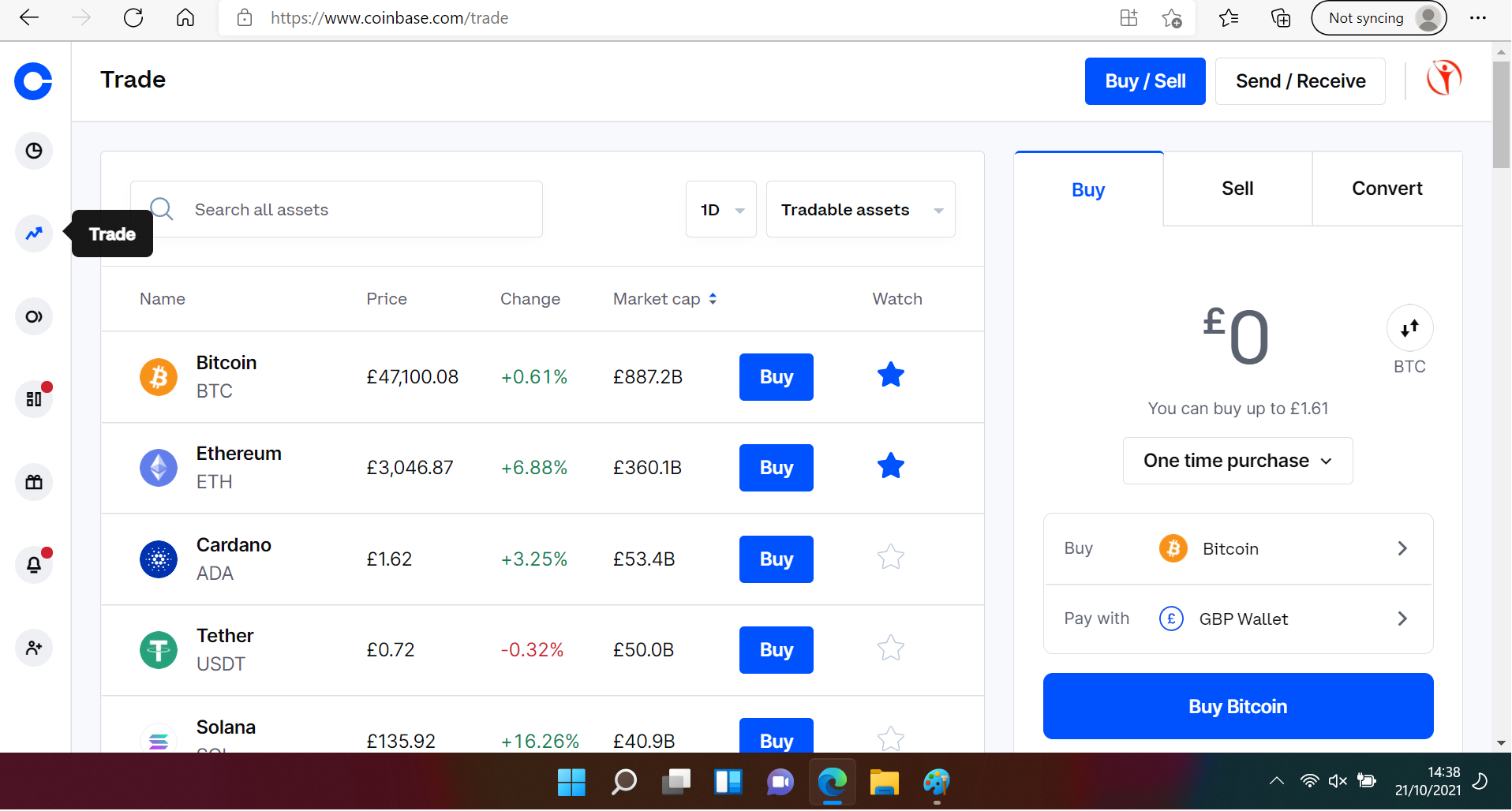Click the browser address bar URL
The width and height of the screenshot is (1512, 811).
coord(390,17)
